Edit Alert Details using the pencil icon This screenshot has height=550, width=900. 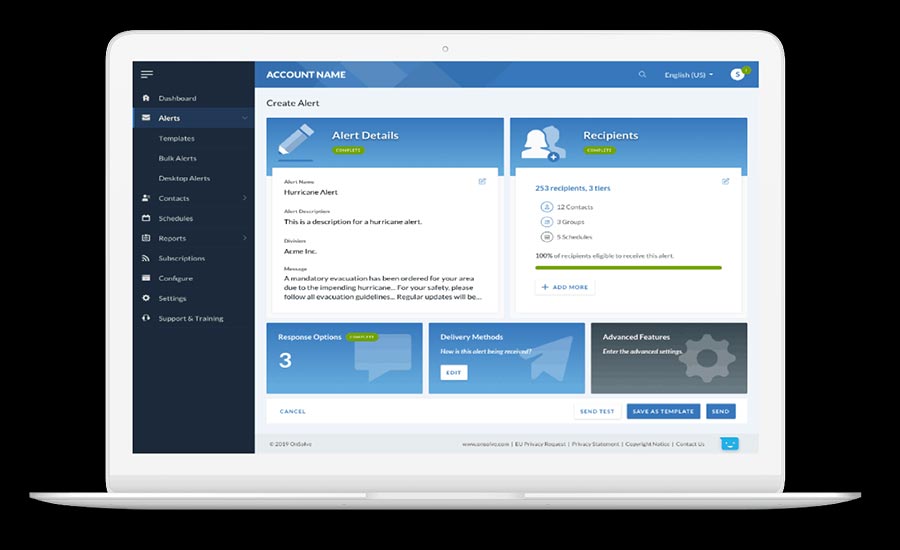click(x=482, y=181)
